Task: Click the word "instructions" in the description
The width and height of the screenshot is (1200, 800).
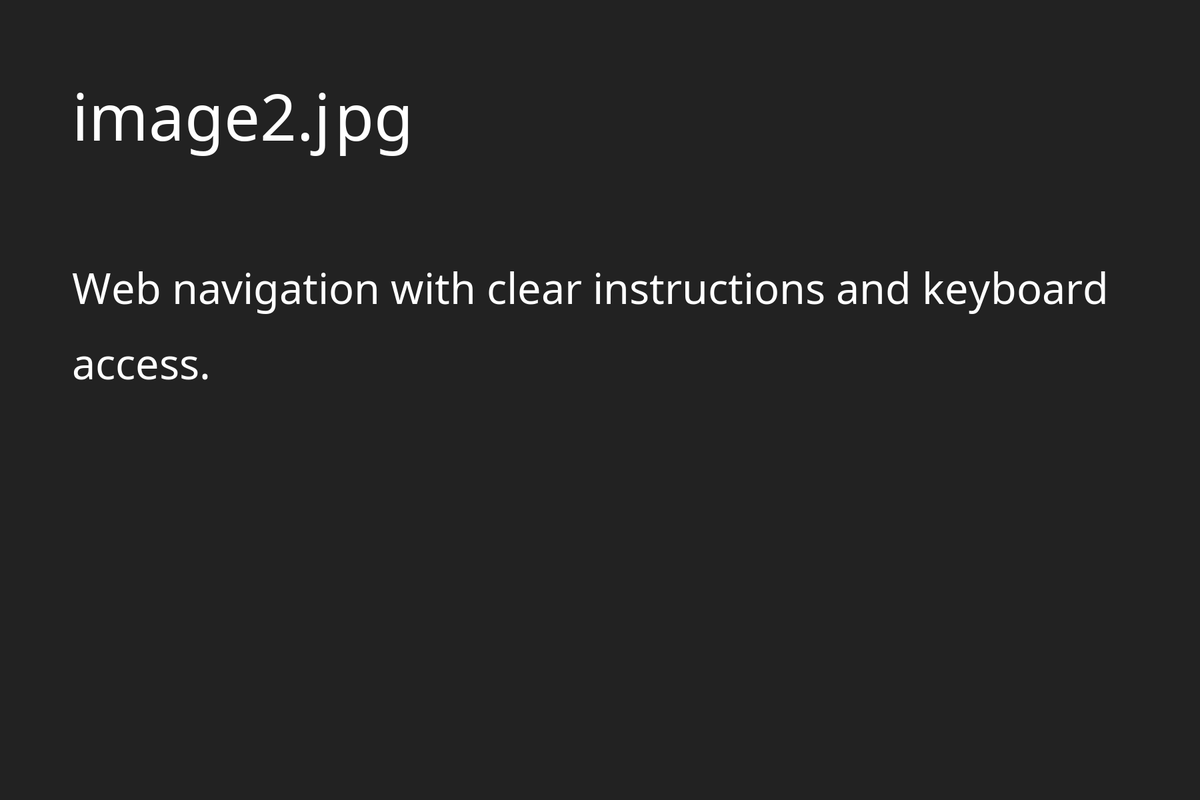Action: (x=709, y=290)
